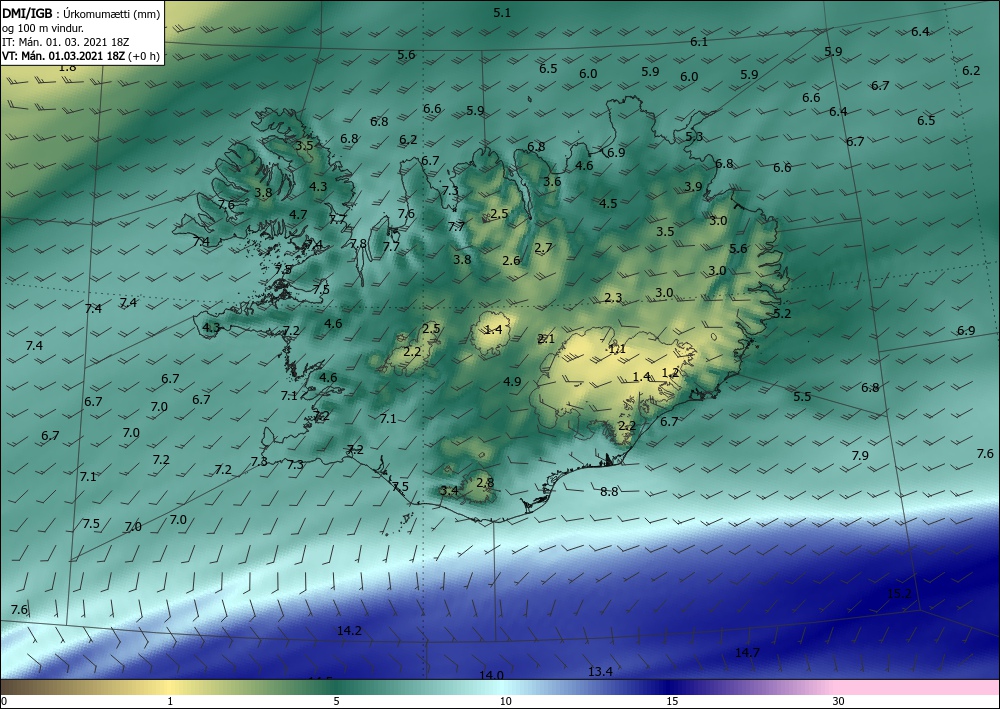
Task: Click the map value 14.0
Action: (x=492, y=675)
